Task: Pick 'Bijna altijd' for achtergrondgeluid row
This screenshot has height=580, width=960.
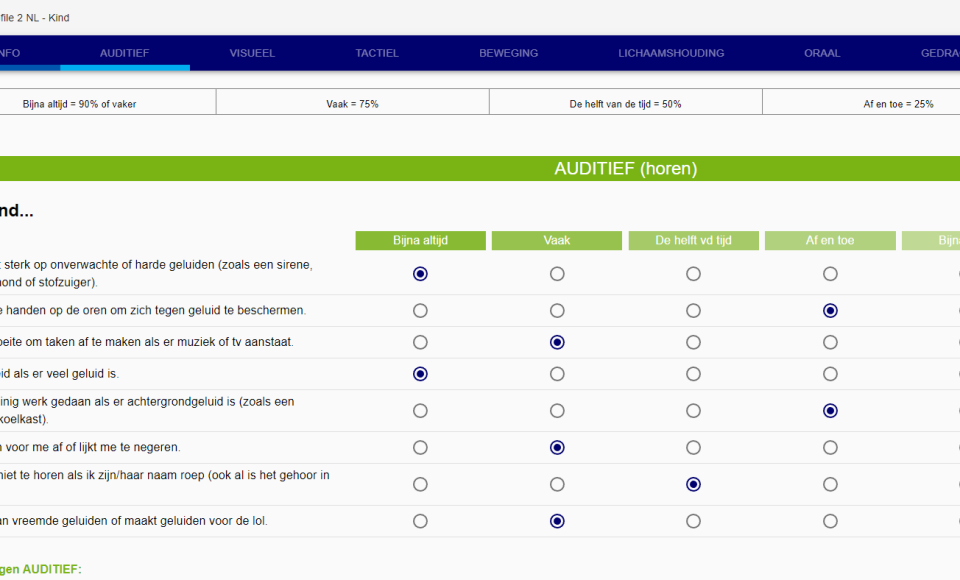Action: coord(420,411)
